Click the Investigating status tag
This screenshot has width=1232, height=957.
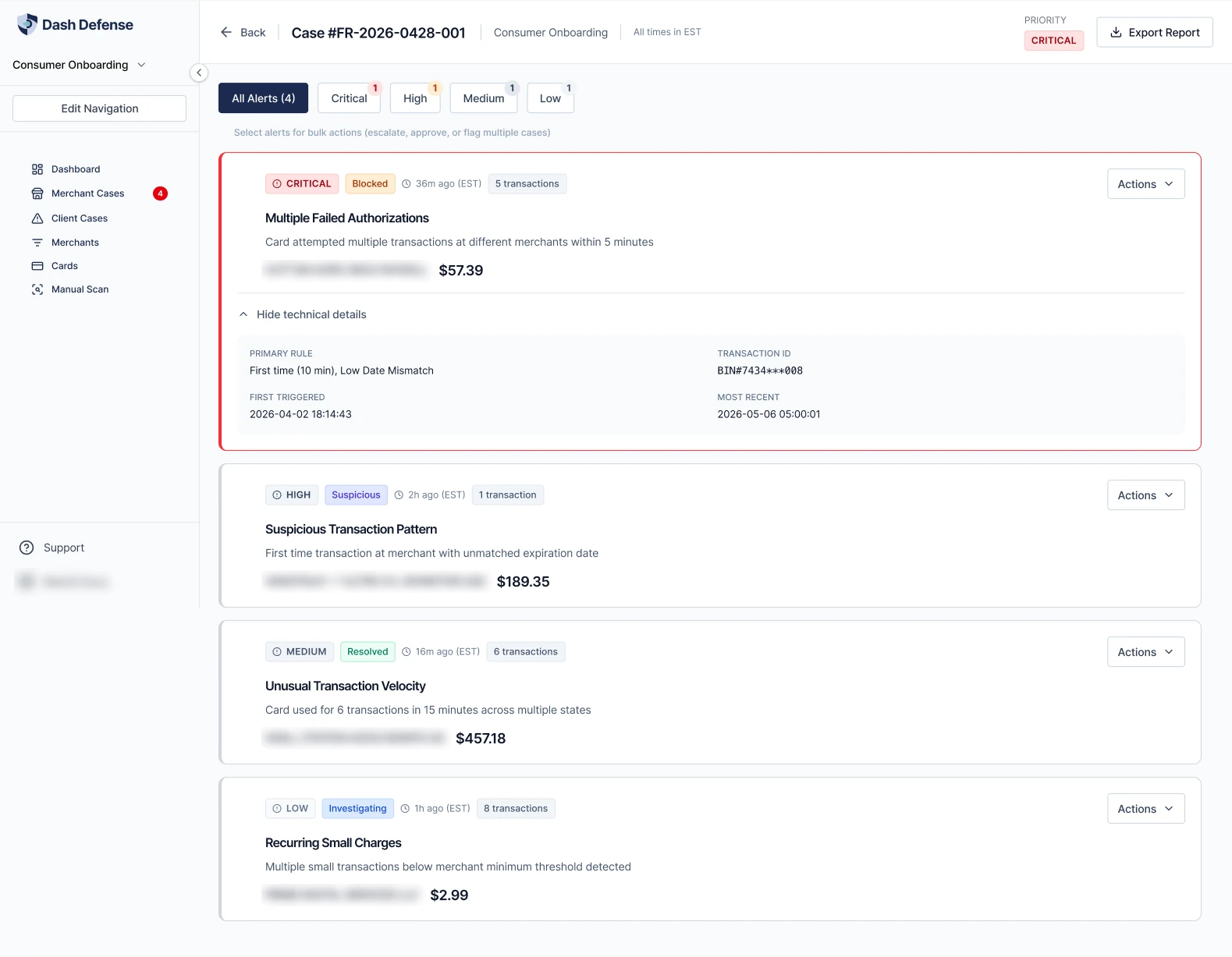[357, 809]
